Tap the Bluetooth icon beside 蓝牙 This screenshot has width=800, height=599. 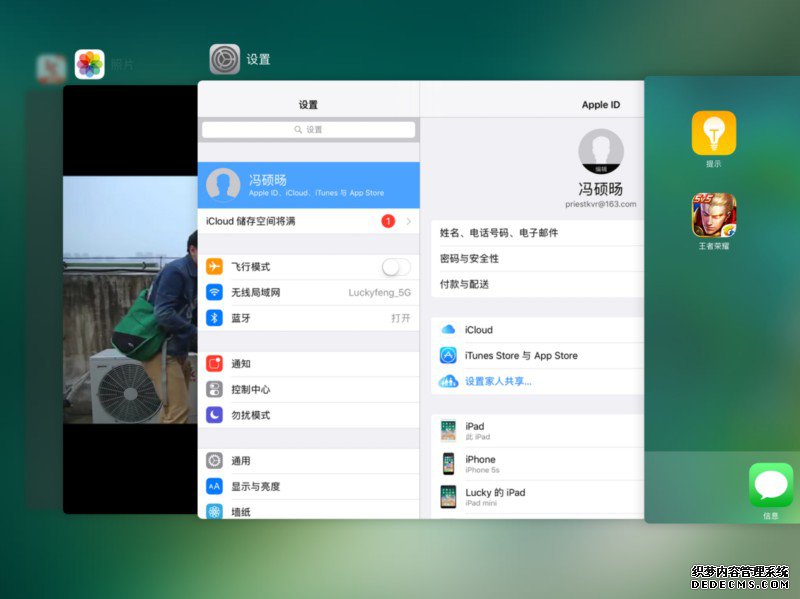[214, 318]
